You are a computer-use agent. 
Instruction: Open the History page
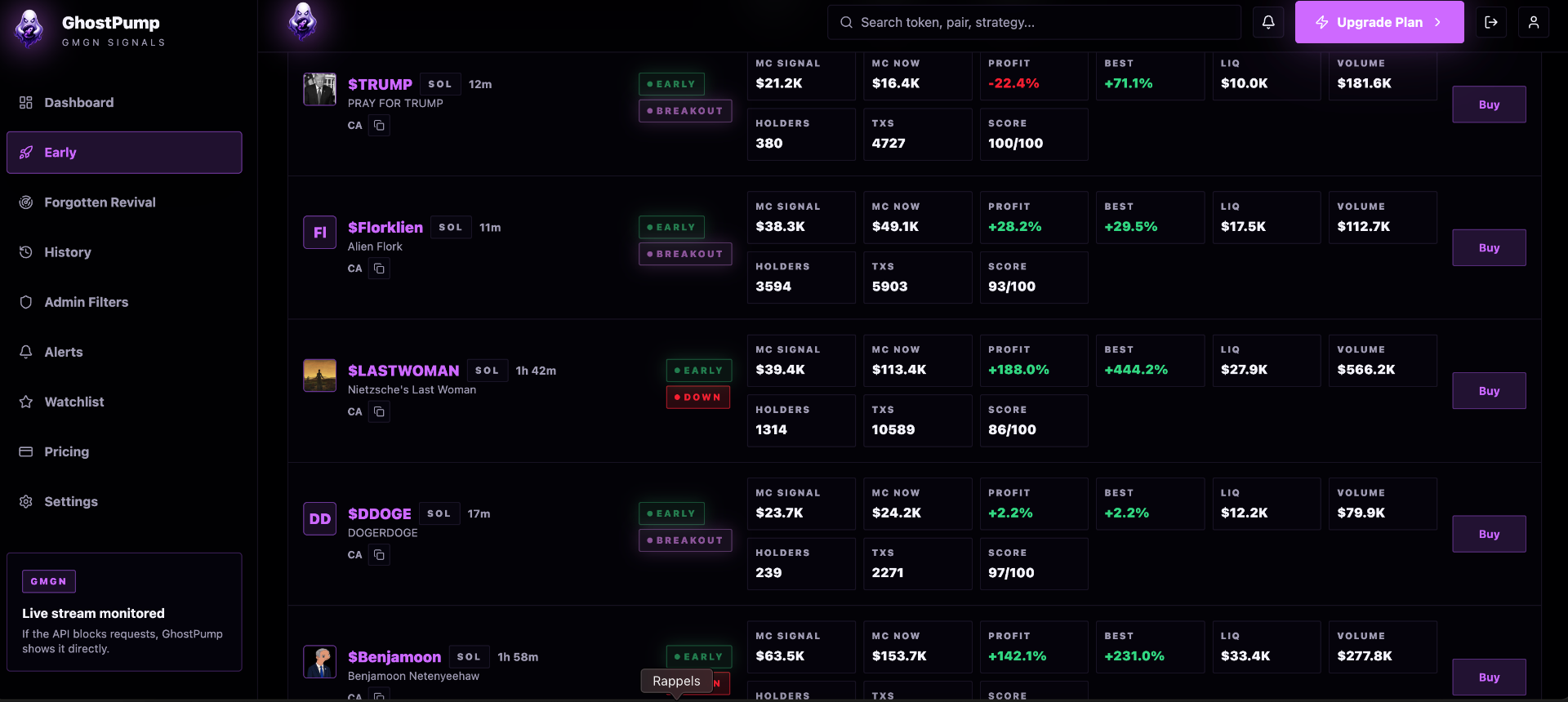tap(67, 252)
